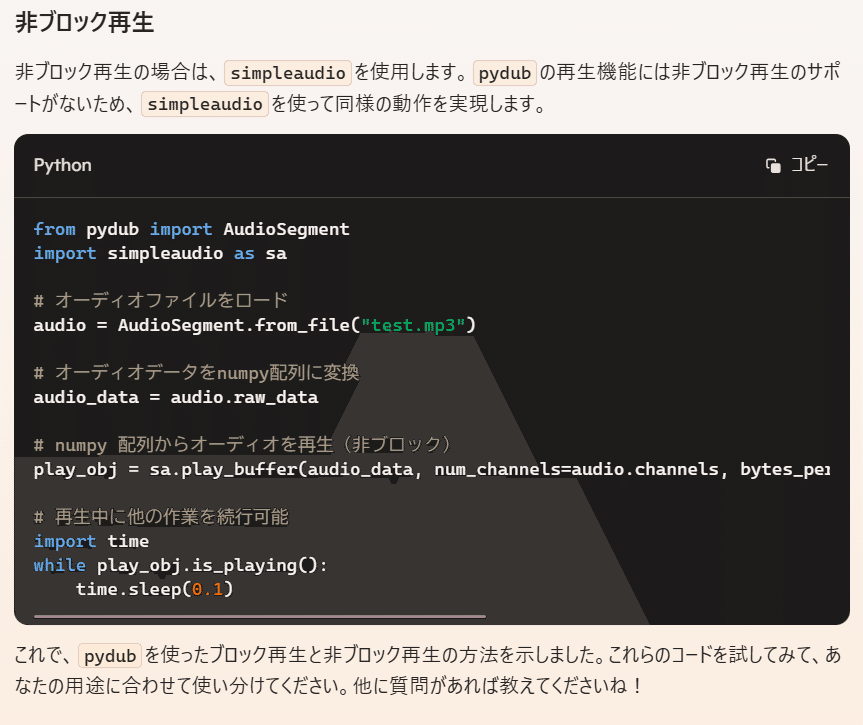Click the "test.mp3" string in code
The height and width of the screenshot is (725, 863).
click(413, 325)
